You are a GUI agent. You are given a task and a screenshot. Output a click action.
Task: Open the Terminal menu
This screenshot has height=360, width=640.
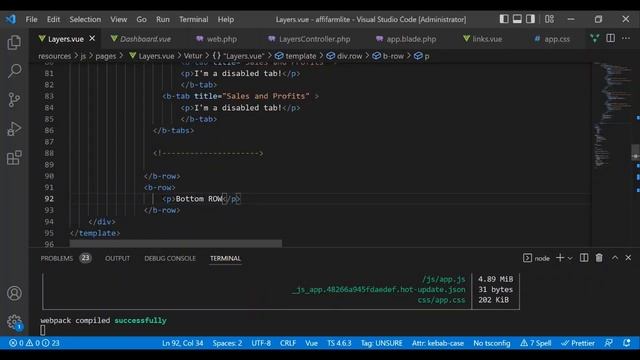(193, 19)
